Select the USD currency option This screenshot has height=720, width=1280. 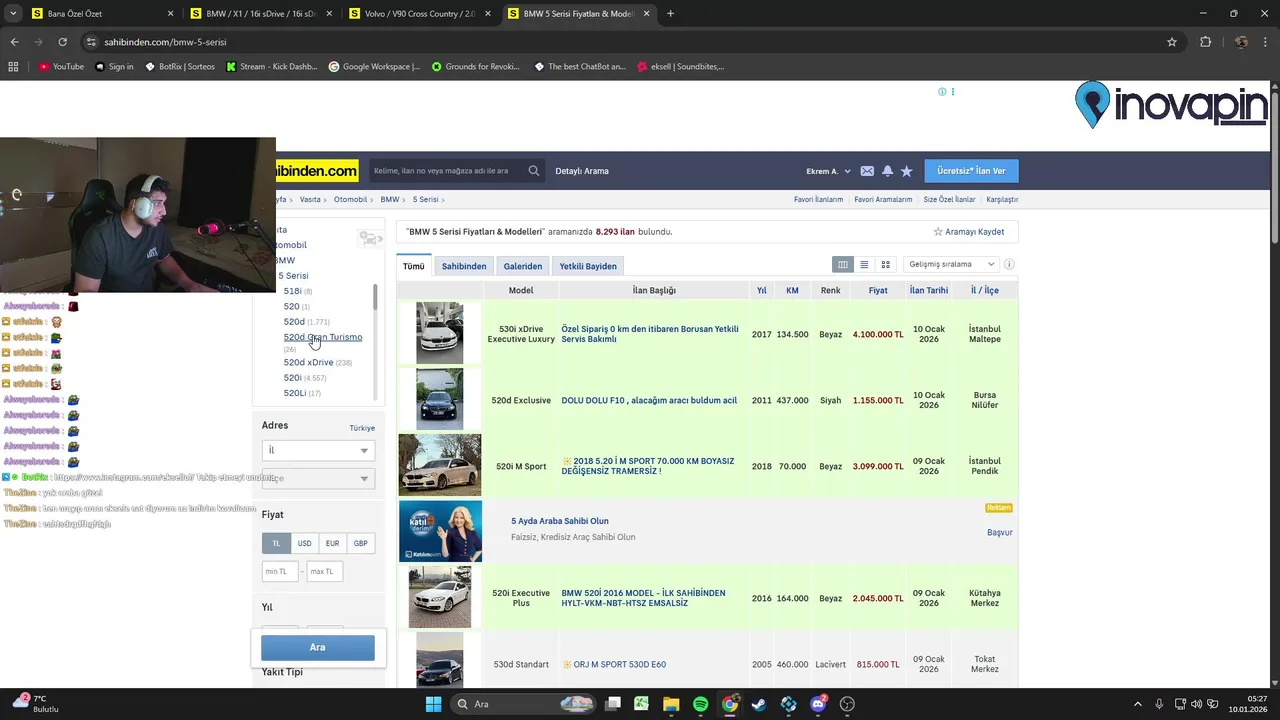coord(304,543)
